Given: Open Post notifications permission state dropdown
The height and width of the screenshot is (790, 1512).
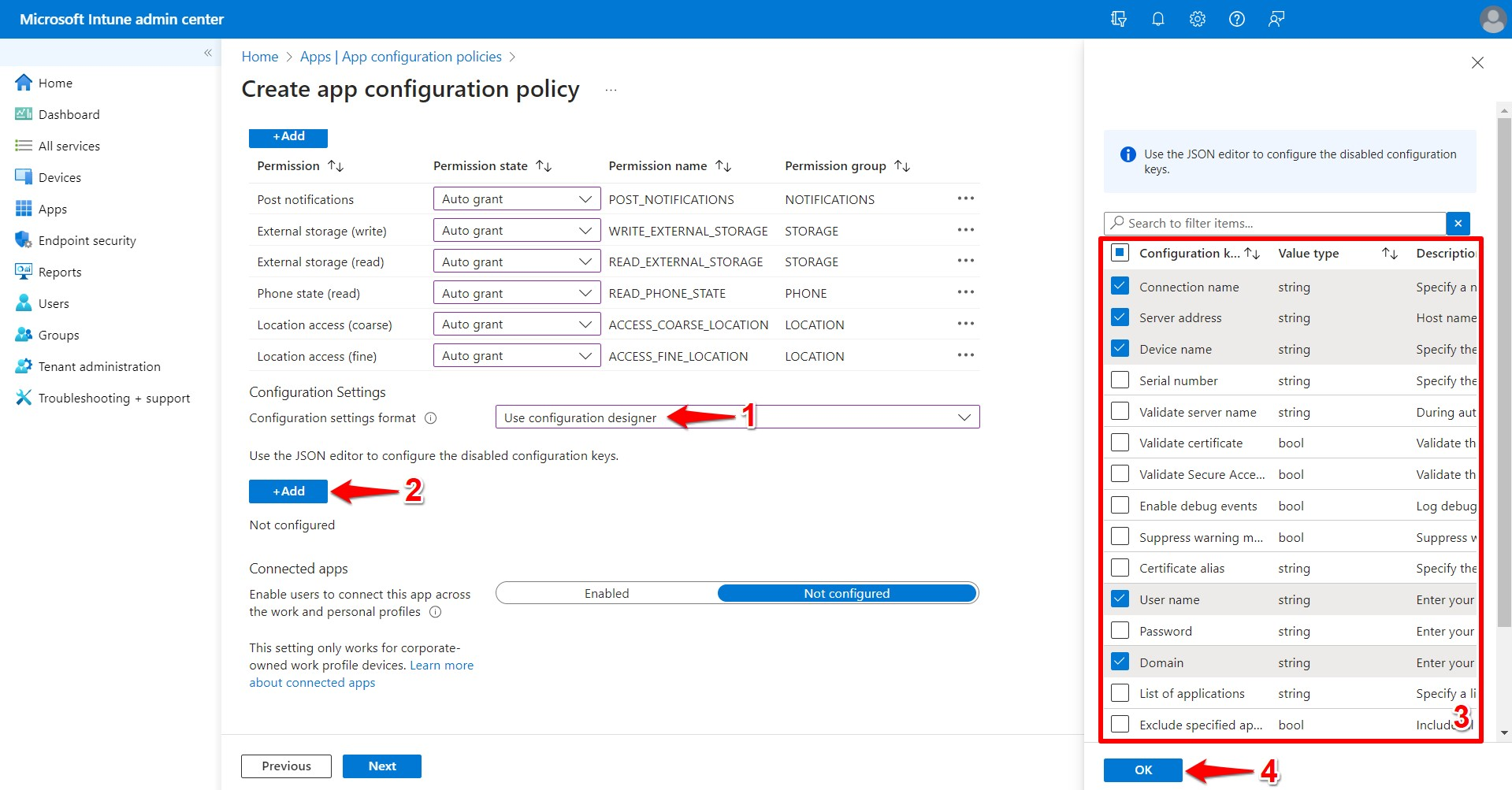Looking at the screenshot, I should (x=517, y=199).
